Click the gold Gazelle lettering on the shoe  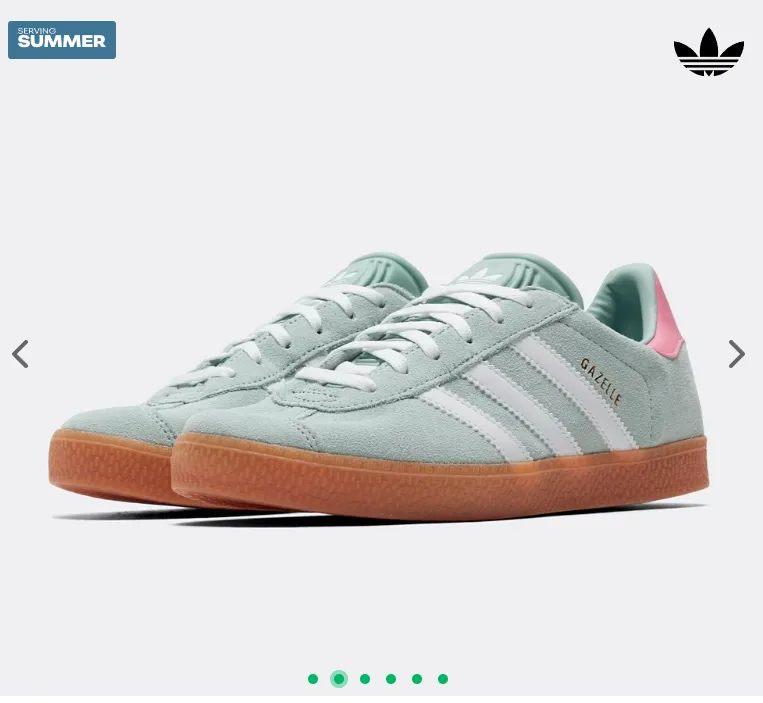coord(601,381)
